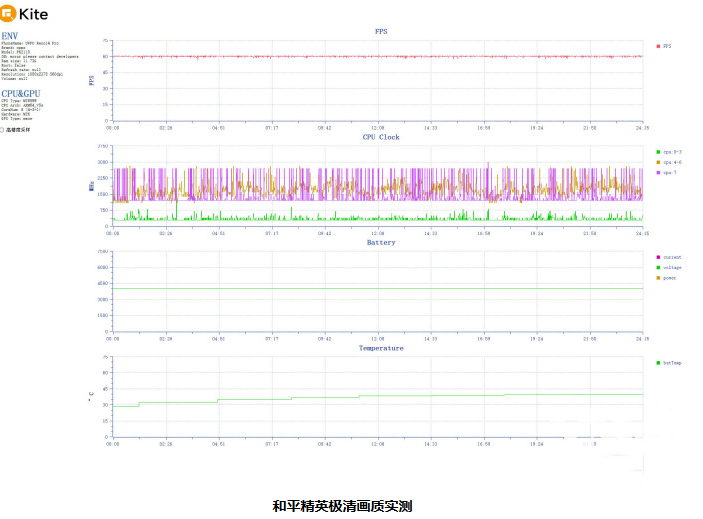Click the green voltage line in Battery chart
The image size is (703, 519).
pos(378,288)
